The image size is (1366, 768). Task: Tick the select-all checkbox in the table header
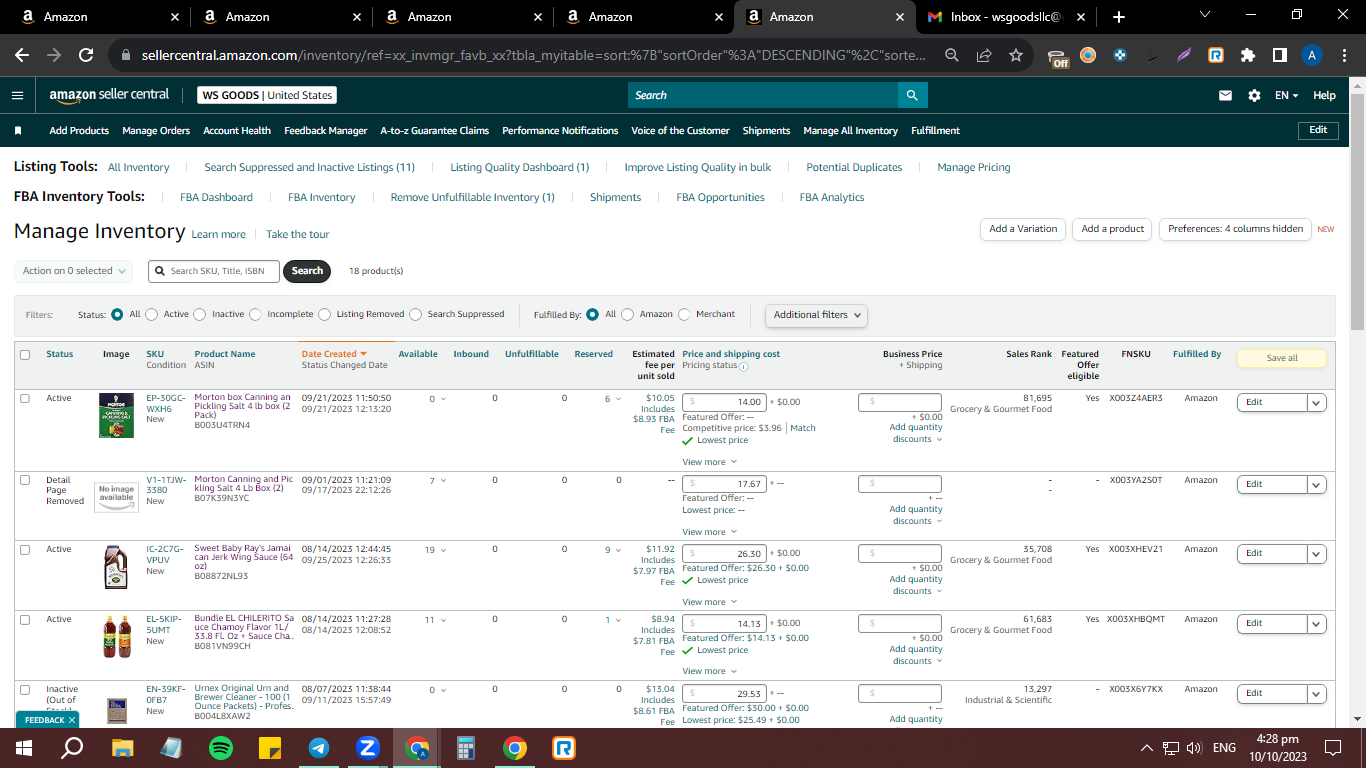click(x=25, y=354)
